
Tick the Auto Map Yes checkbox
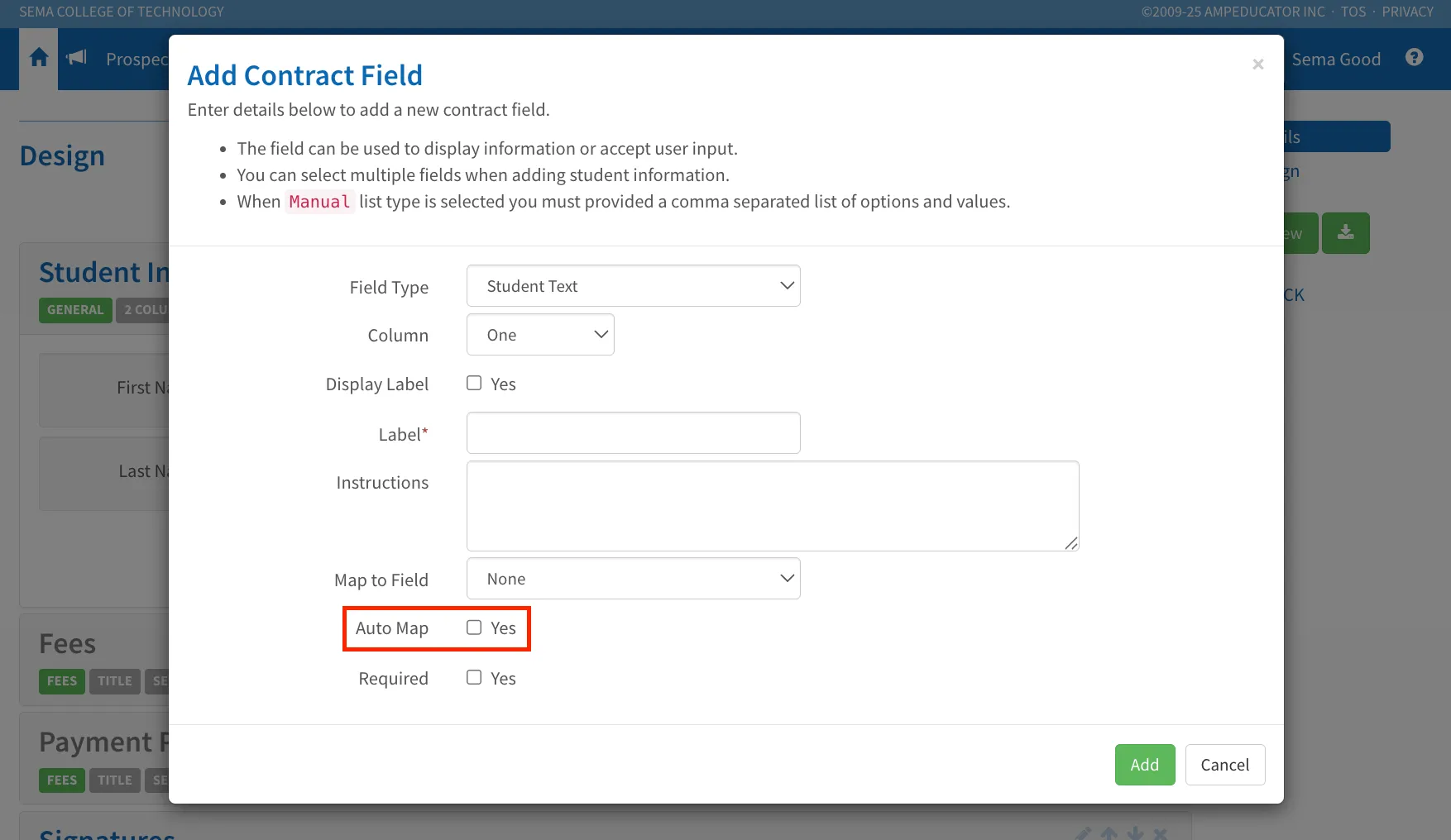pos(474,628)
